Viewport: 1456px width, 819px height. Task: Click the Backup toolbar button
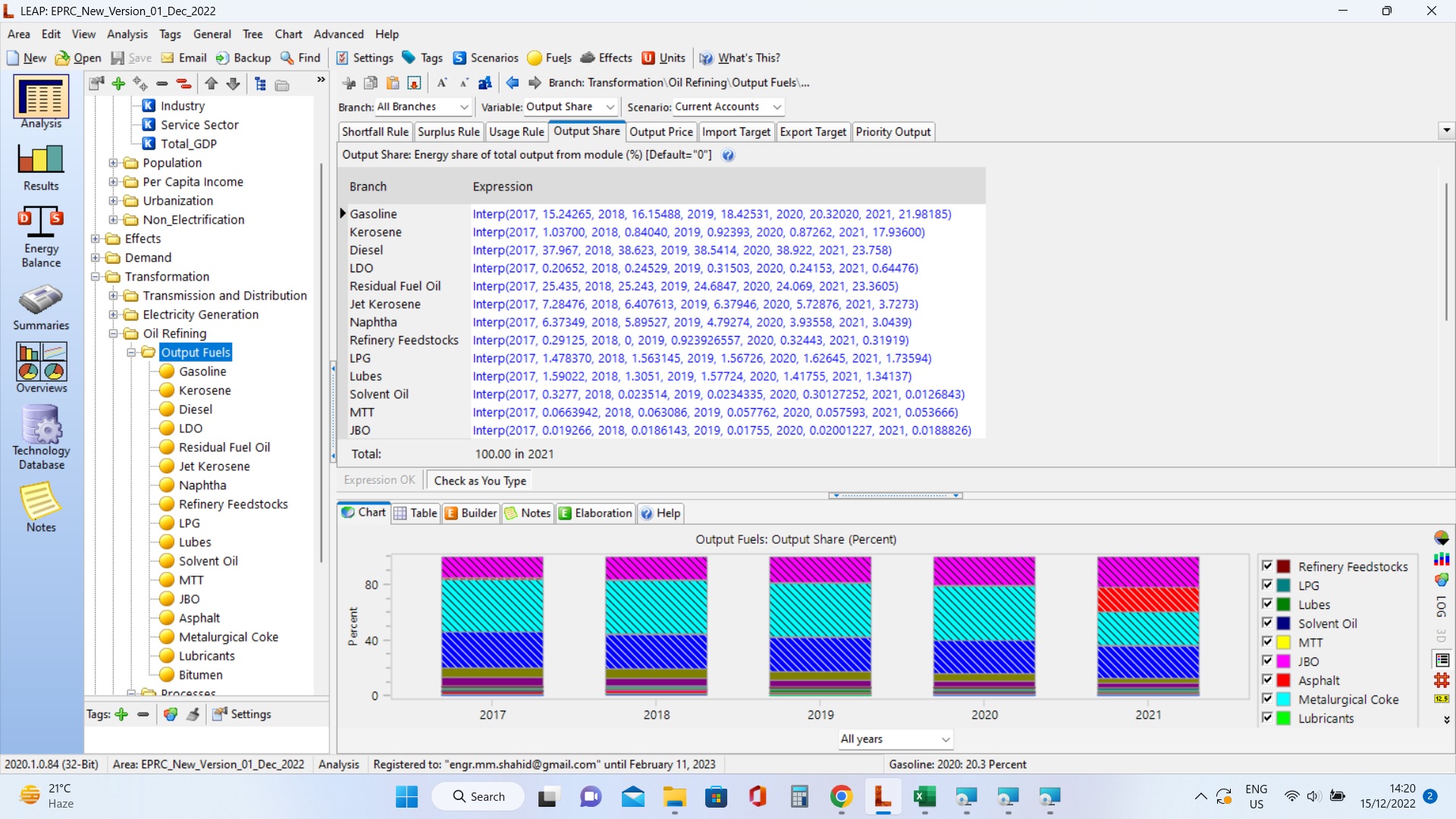[x=243, y=58]
